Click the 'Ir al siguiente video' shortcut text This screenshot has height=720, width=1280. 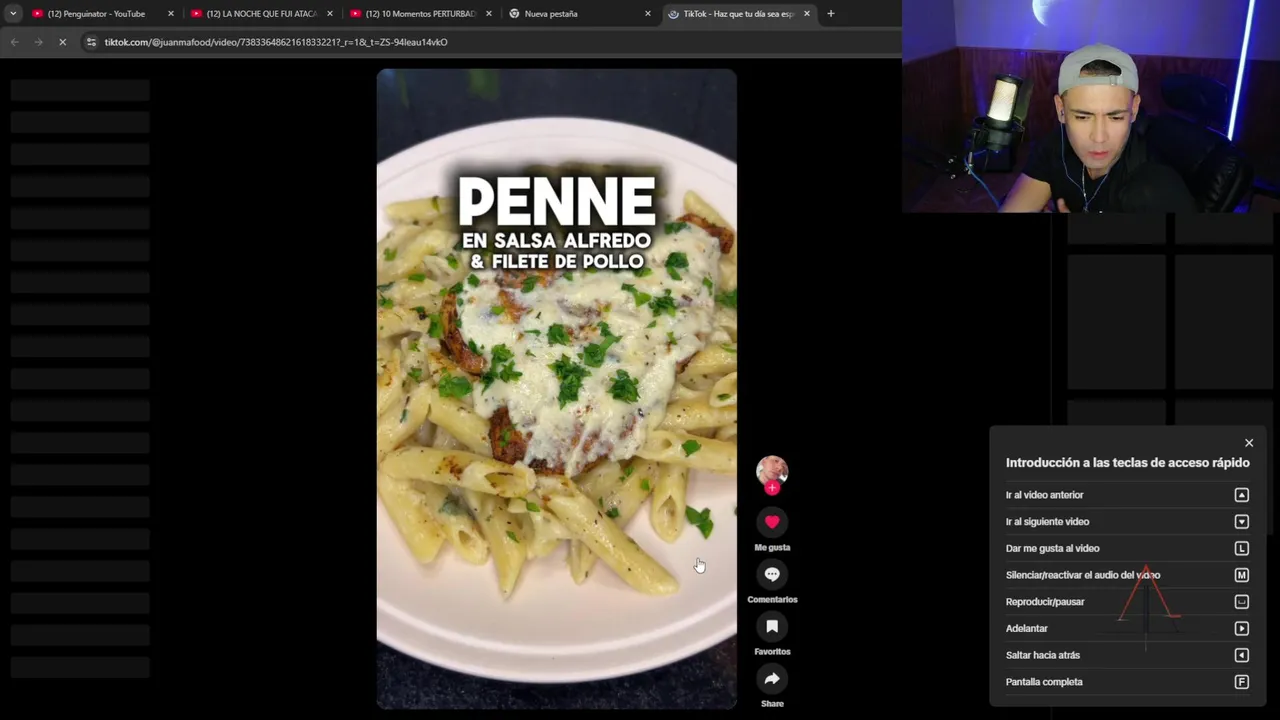pos(1047,522)
